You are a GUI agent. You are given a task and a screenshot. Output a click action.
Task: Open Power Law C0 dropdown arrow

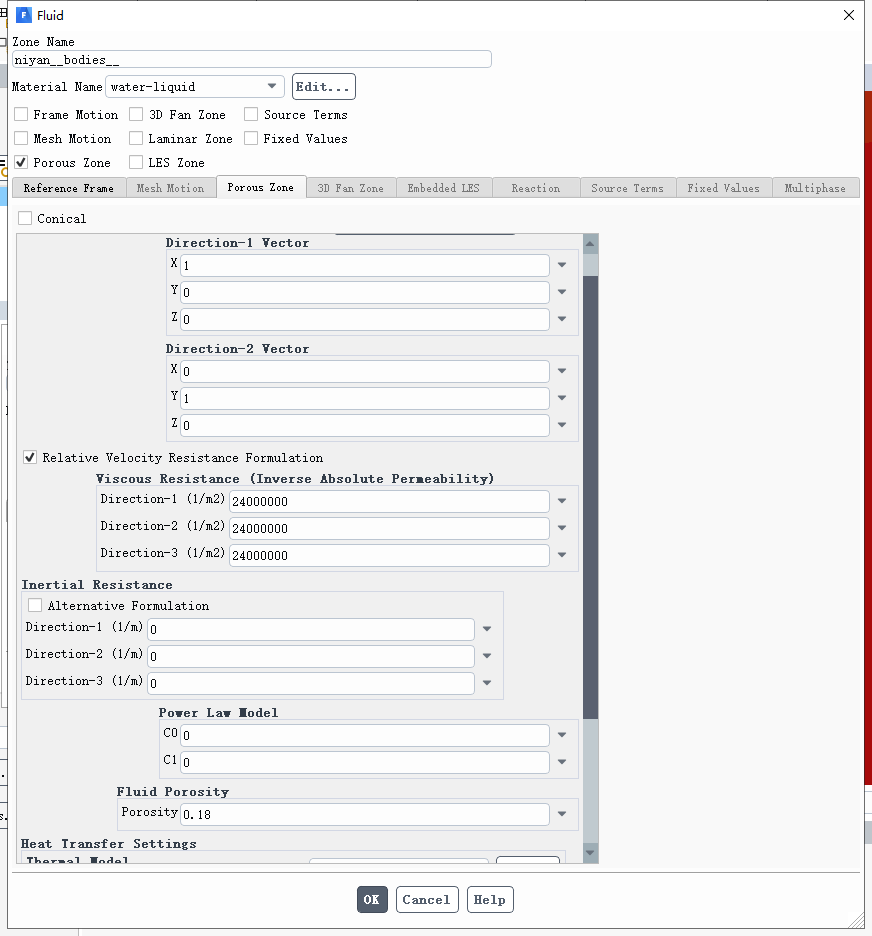coord(562,735)
